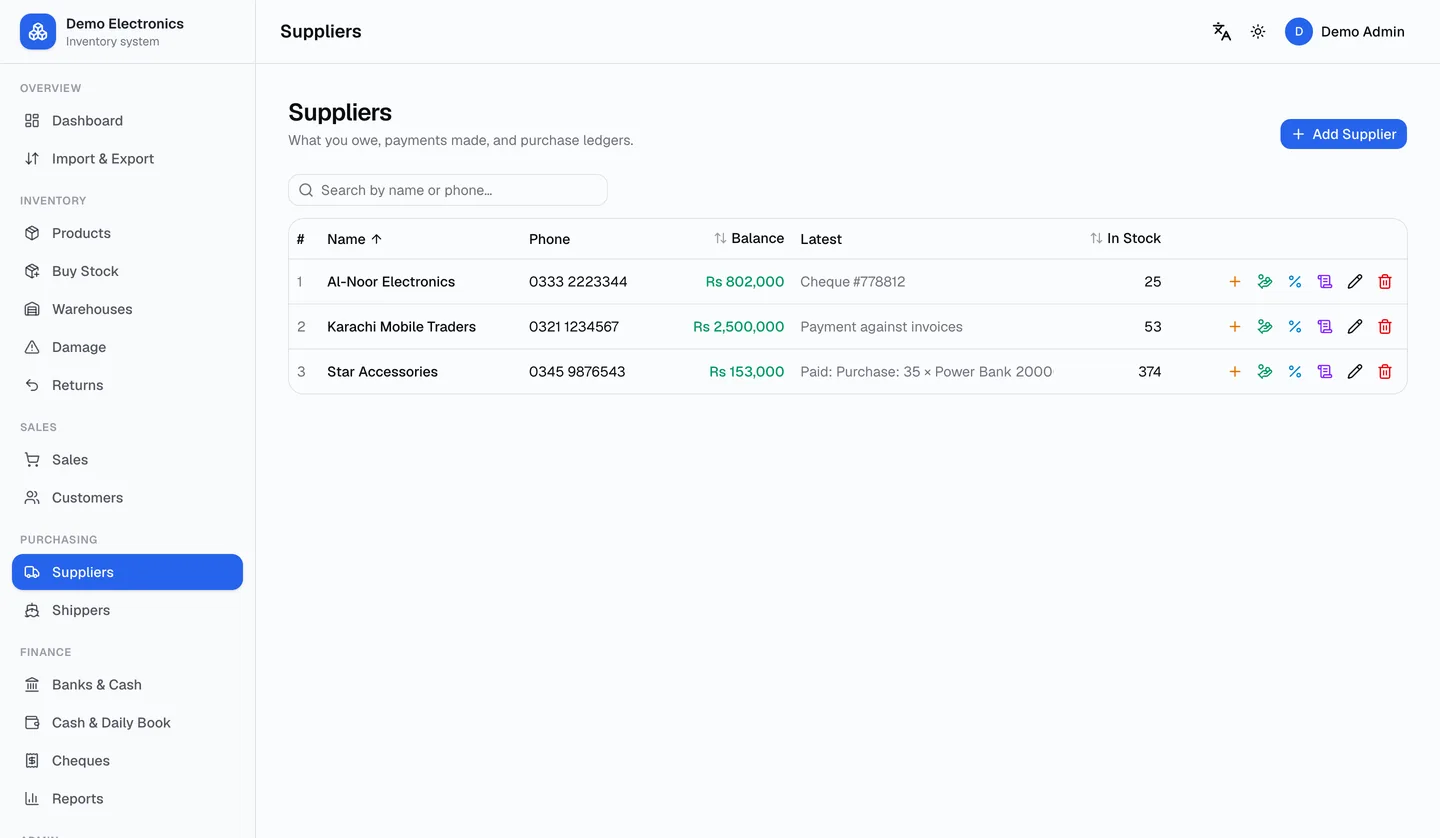Sort the table by the Balance column
The height and width of the screenshot is (838, 1440).
coord(749,238)
